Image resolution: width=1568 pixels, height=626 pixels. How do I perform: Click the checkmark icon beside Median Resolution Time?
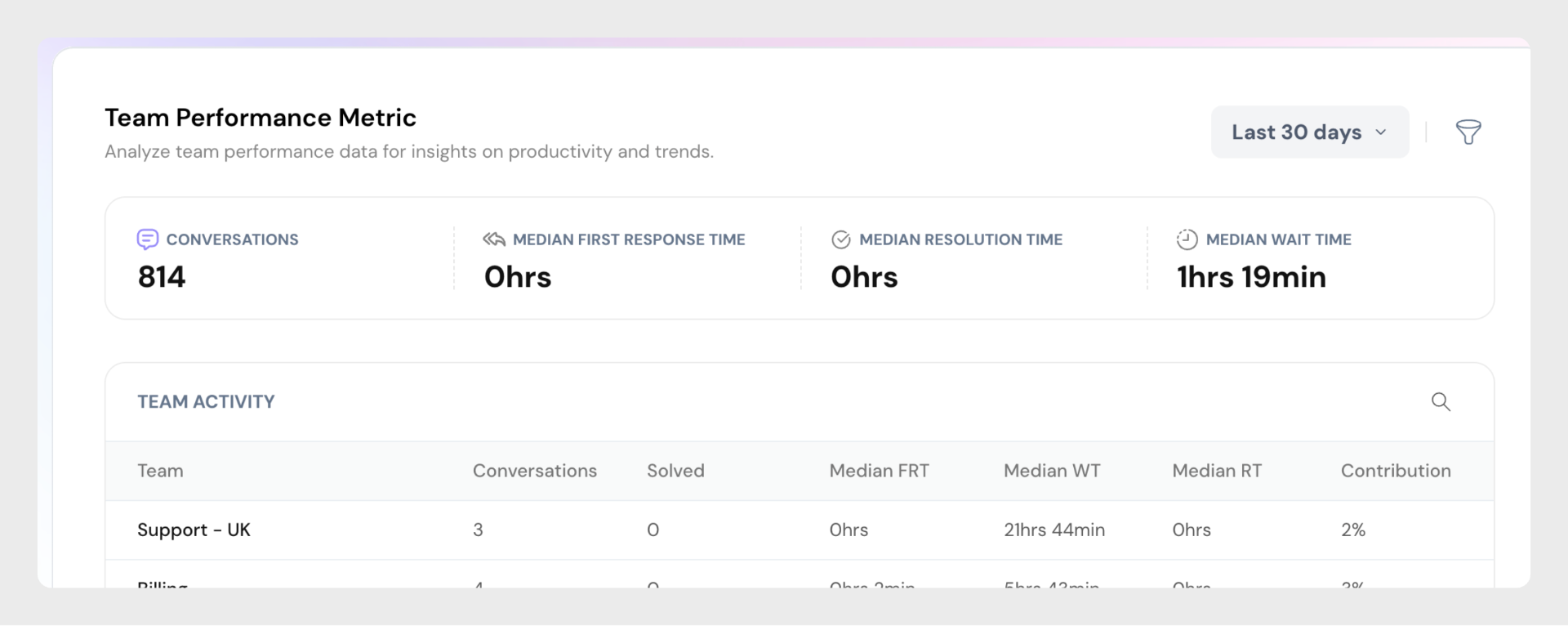(840, 239)
